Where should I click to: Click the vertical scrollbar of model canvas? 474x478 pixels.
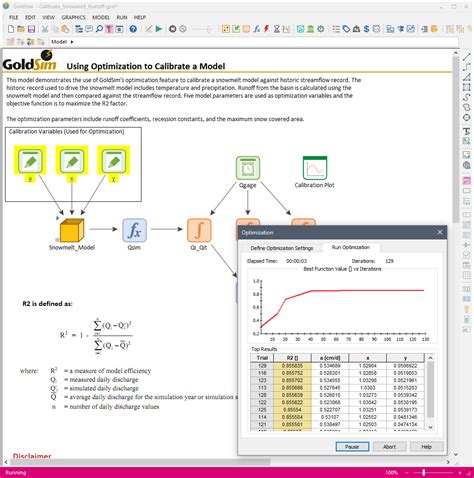click(x=456, y=140)
